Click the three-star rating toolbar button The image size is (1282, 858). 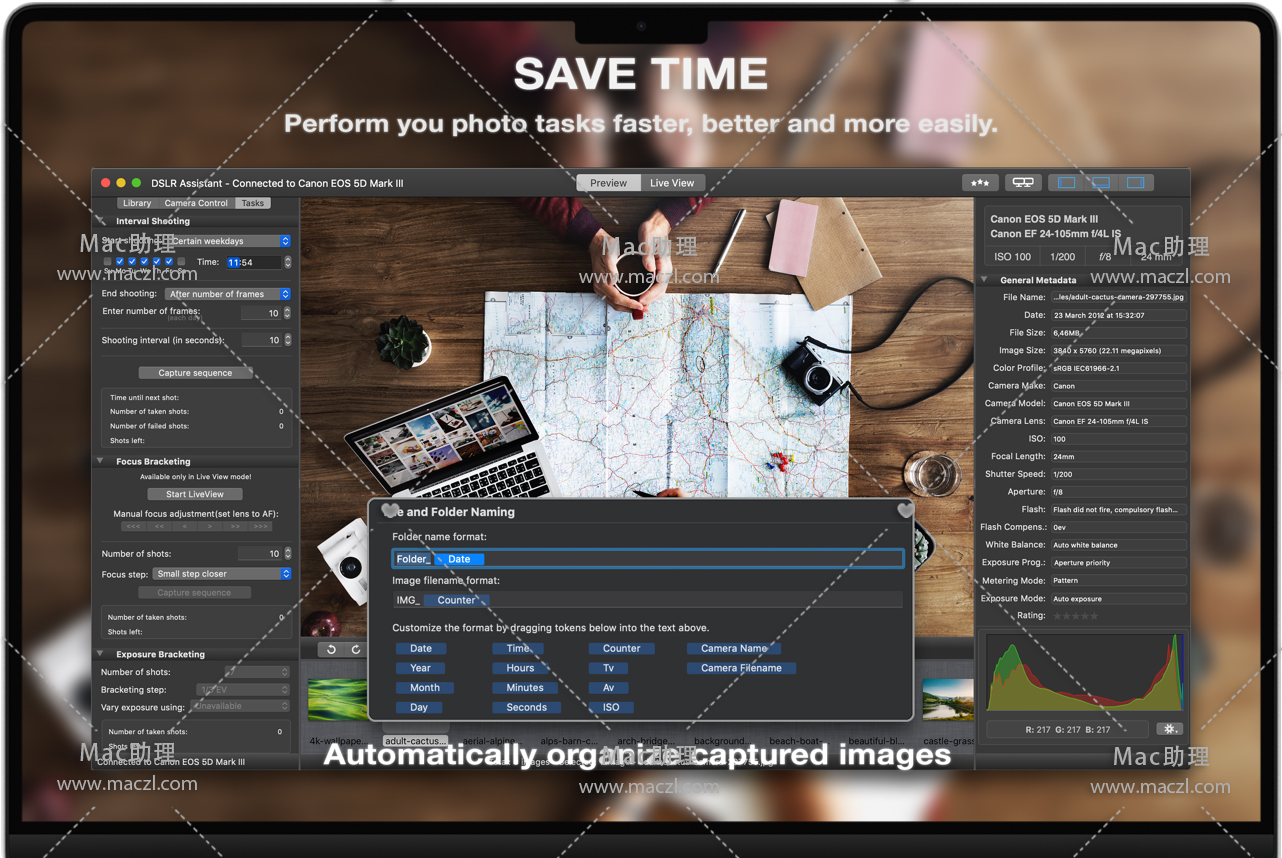[980, 183]
